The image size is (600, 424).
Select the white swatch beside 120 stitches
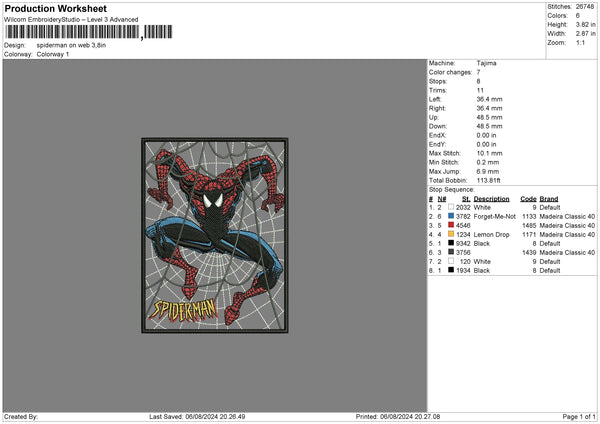click(451, 261)
